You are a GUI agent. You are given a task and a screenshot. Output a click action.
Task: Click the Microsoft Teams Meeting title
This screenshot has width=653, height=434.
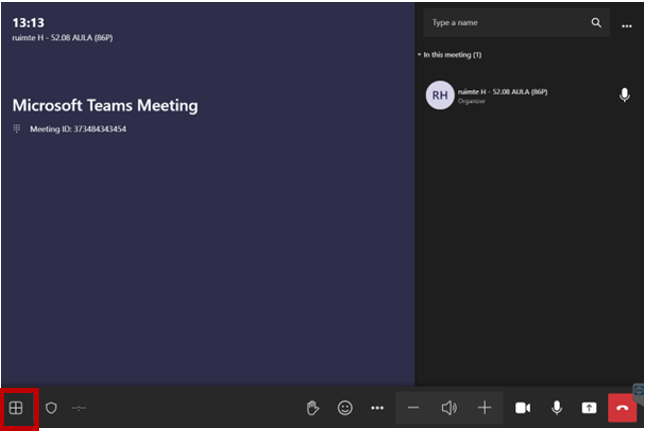point(105,105)
